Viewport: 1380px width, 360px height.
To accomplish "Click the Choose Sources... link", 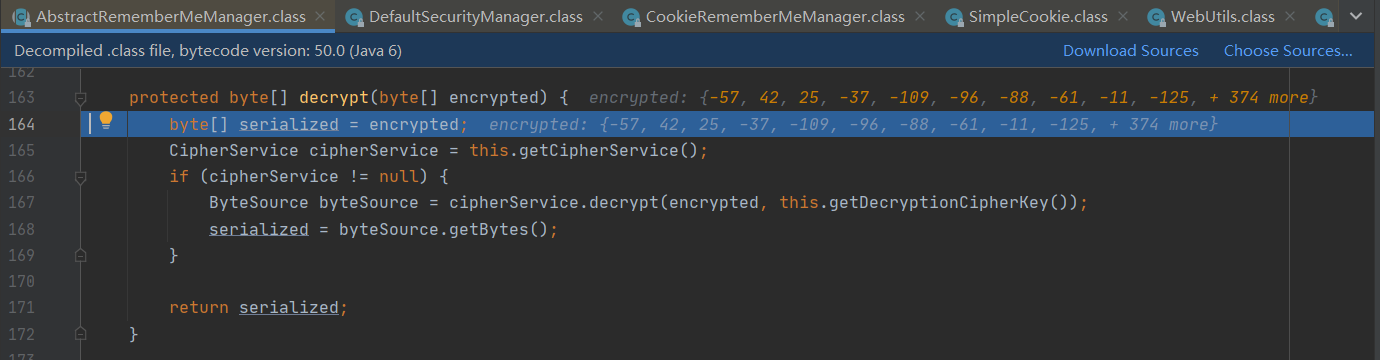I will tap(1288, 51).
